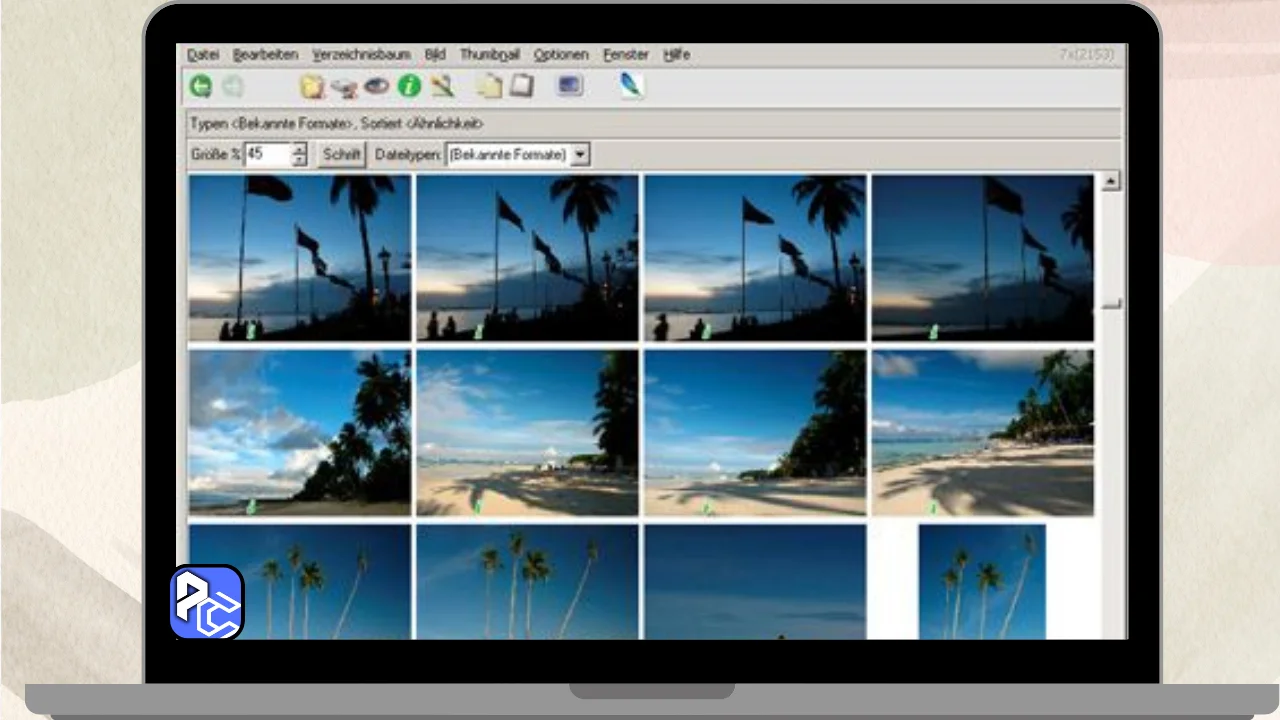Select the first flag sunset thumbnail
Viewport: 1280px width, 720px height.
click(x=299, y=258)
